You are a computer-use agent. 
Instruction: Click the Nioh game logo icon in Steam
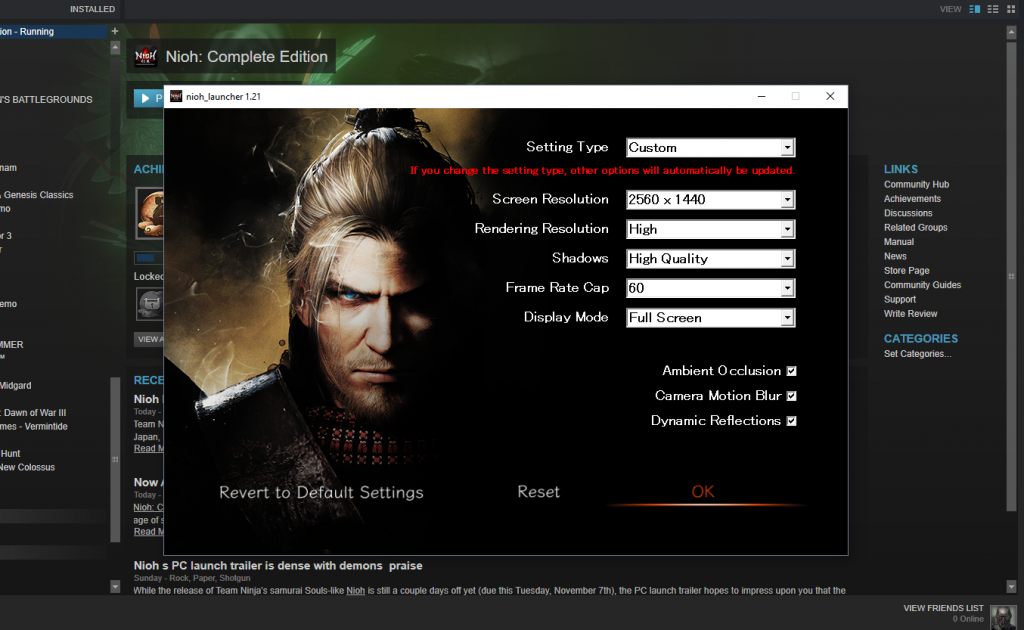(146, 57)
